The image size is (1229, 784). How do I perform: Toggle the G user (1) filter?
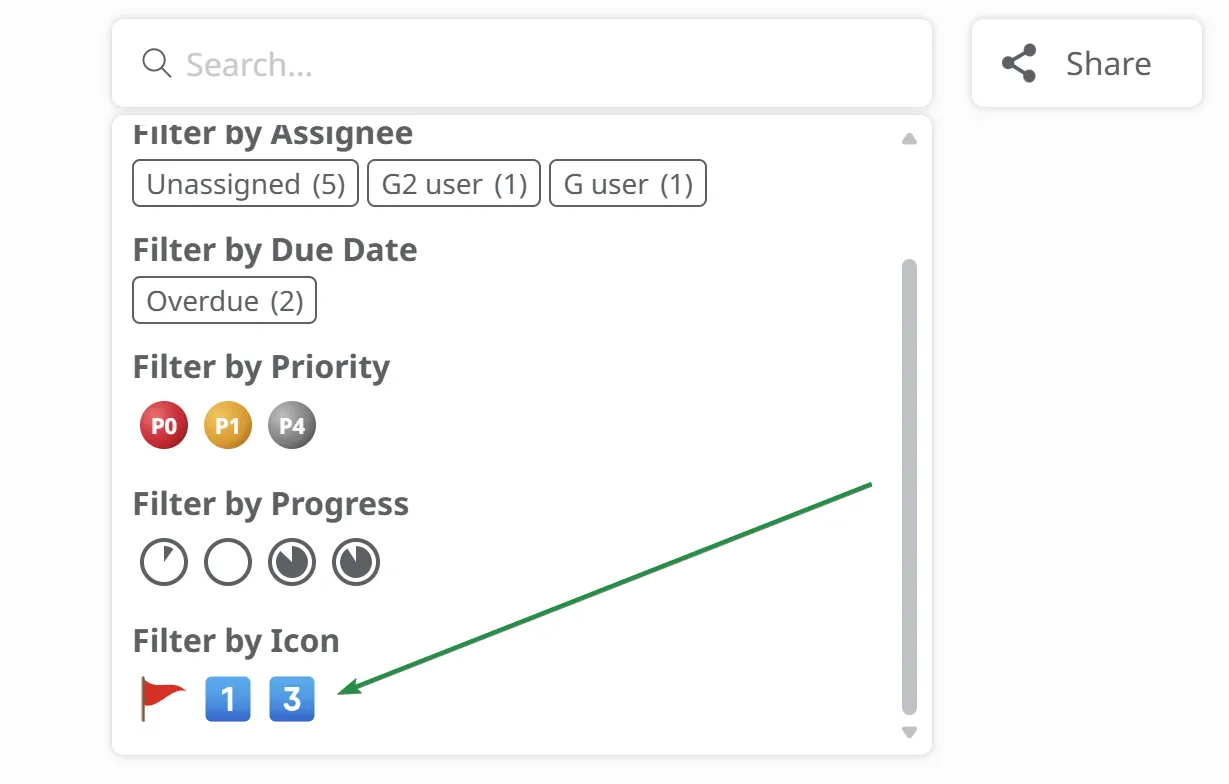[x=628, y=184]
